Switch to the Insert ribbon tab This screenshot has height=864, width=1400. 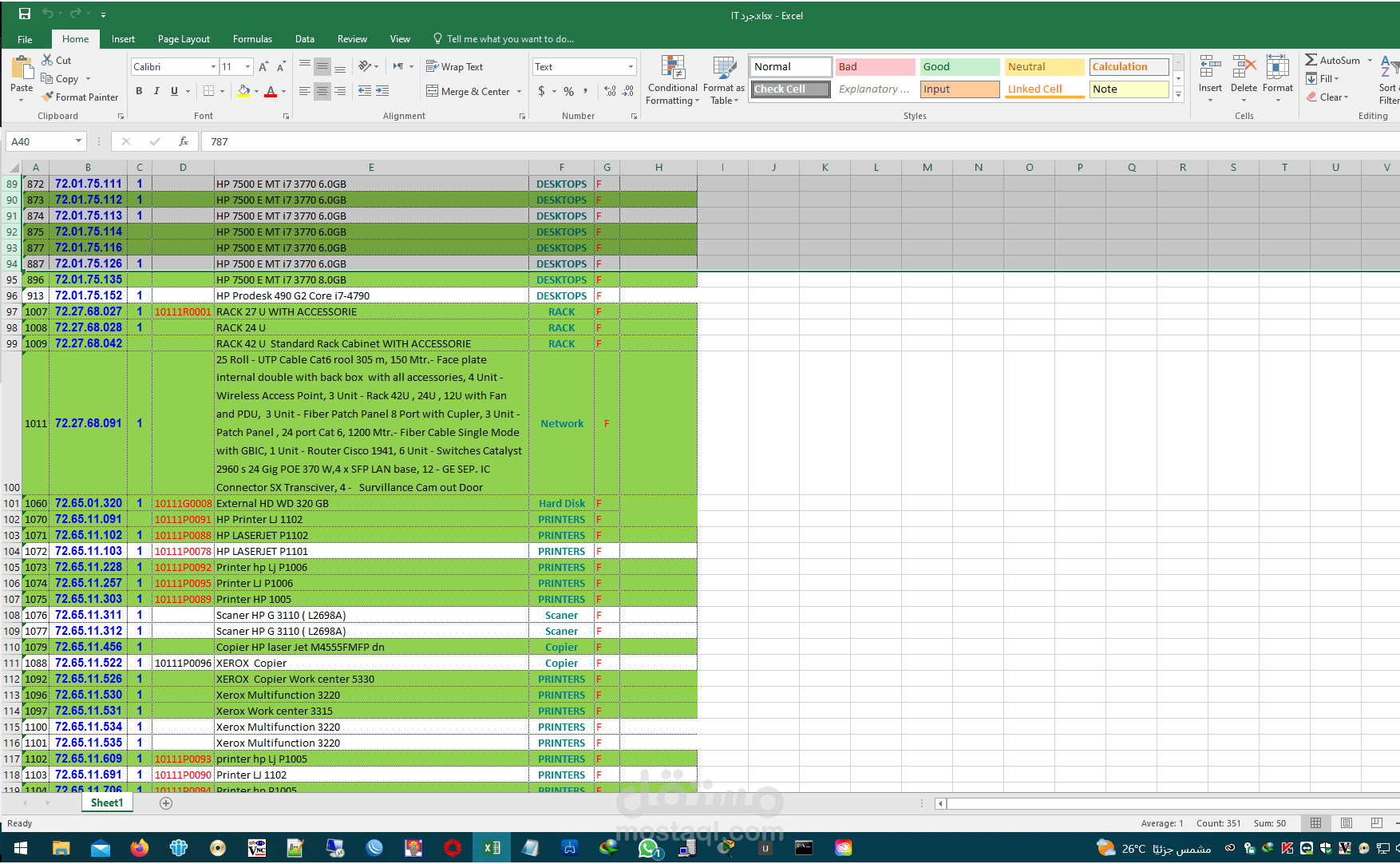click(123, 39)
